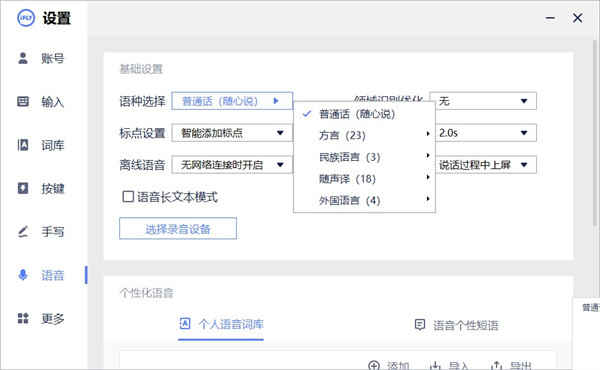Select the 语音 microphone icon

23,275
